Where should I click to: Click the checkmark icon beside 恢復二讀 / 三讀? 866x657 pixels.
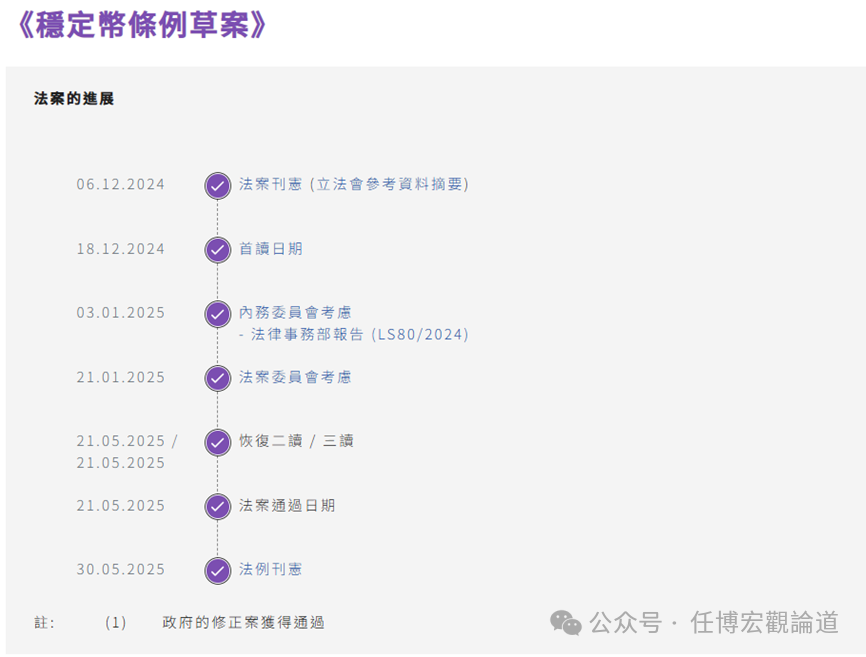[x=217, y=441]
